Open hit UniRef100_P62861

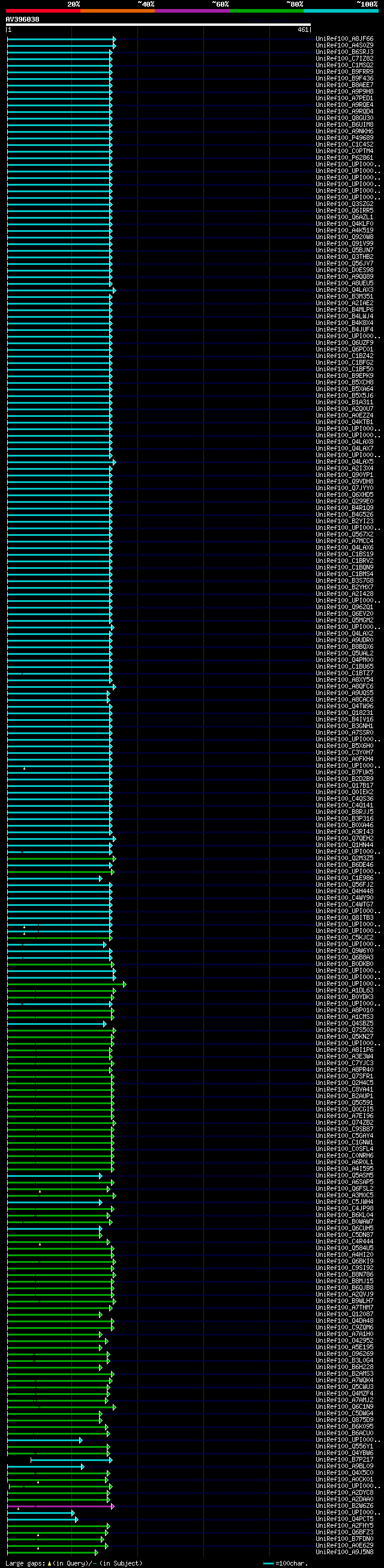pyautogui.click(x=344, y=157)
